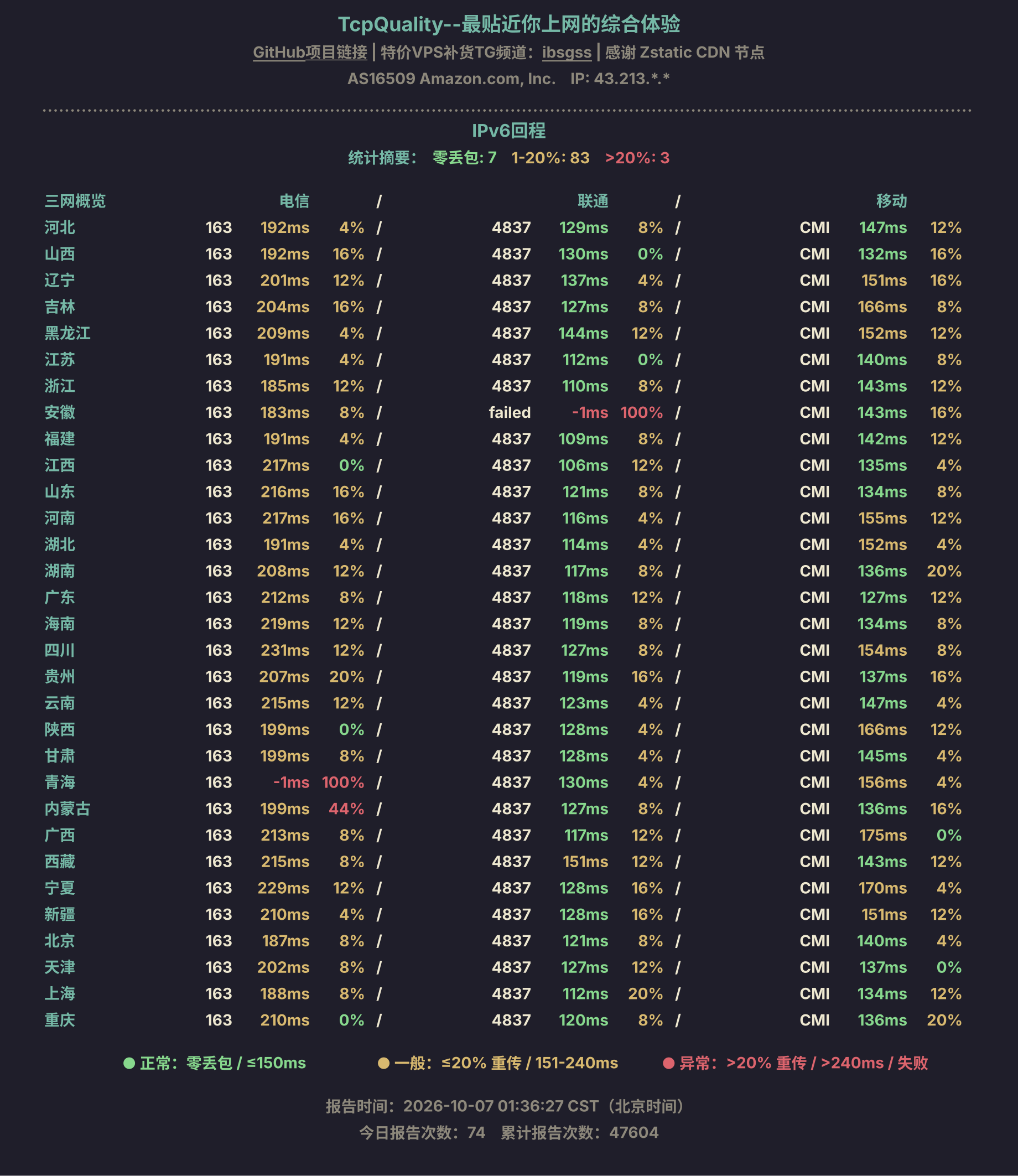Select the AS16509 Amazon.com, Inc. text
This screenshot has height=1176, width=1018.
coord(451,79)
